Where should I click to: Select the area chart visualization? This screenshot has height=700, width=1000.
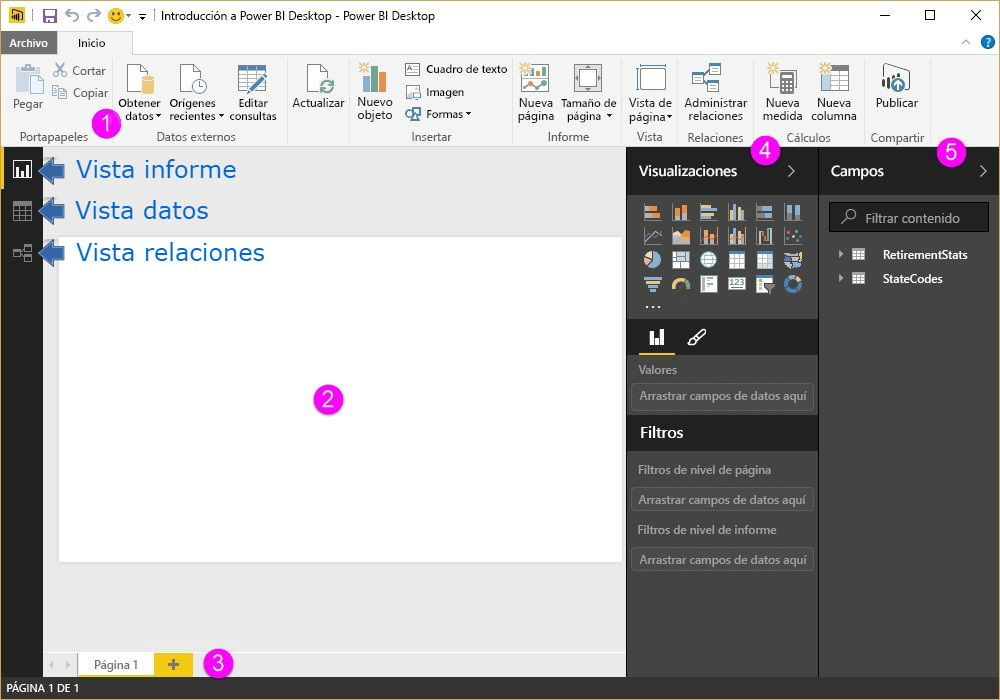680,236
